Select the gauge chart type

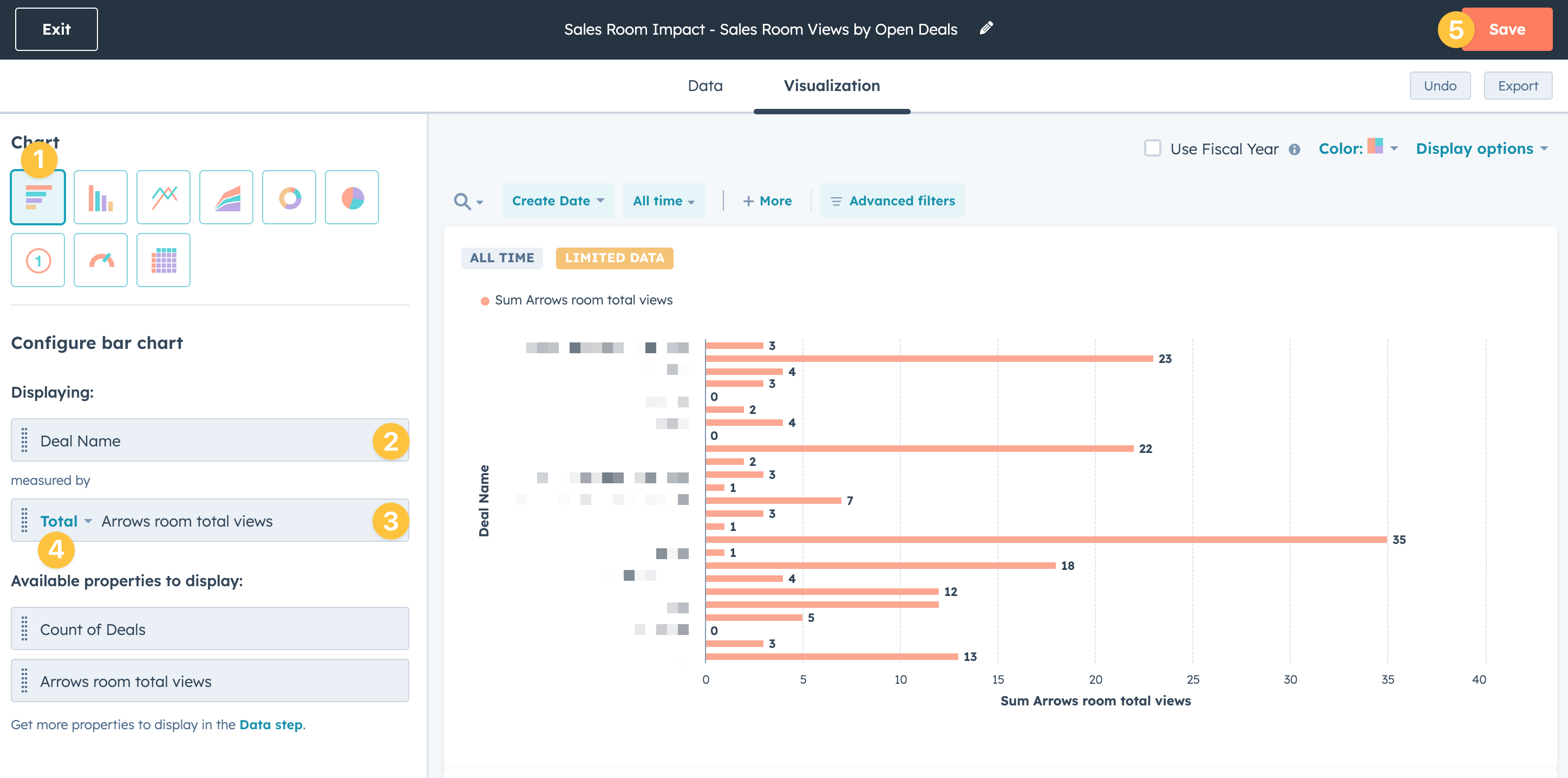(100, 261)
